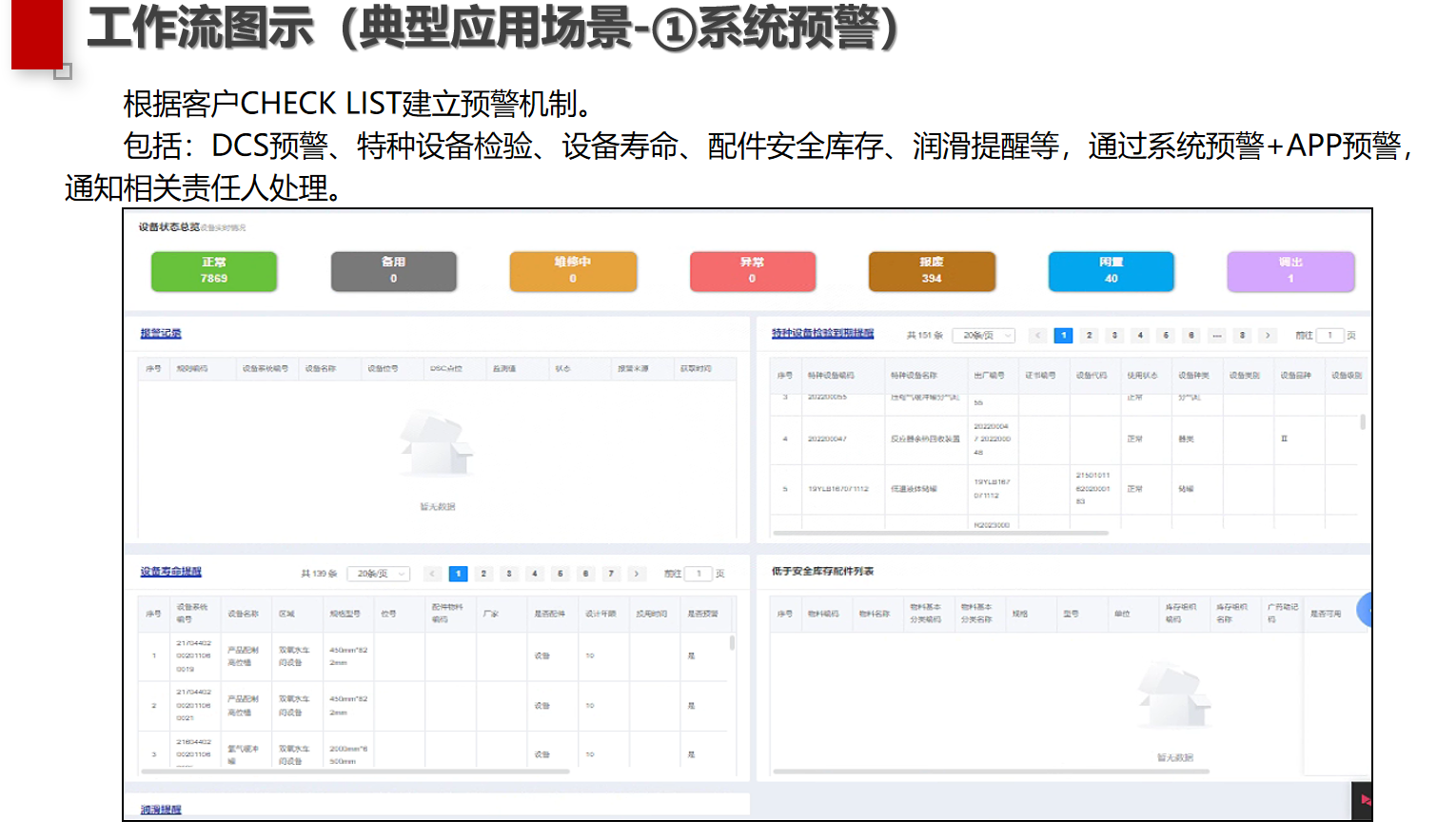This screenshot has width=1437, height=840.
Task: Click the red 异常 status card
Action: tap(753, 271)
